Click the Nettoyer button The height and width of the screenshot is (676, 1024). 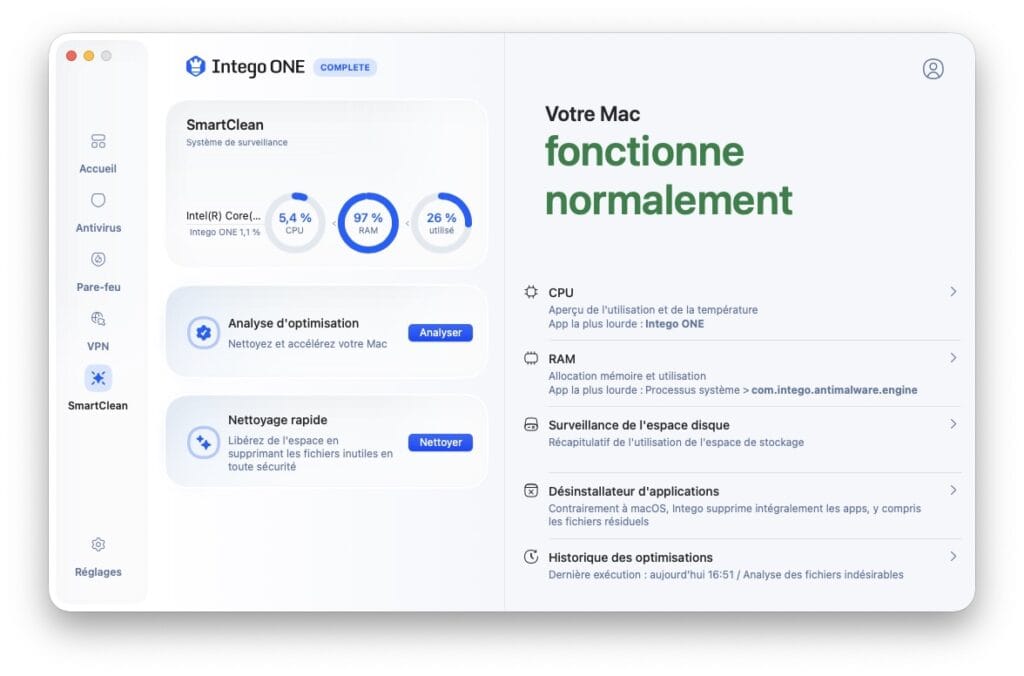(x=440, y=442)
